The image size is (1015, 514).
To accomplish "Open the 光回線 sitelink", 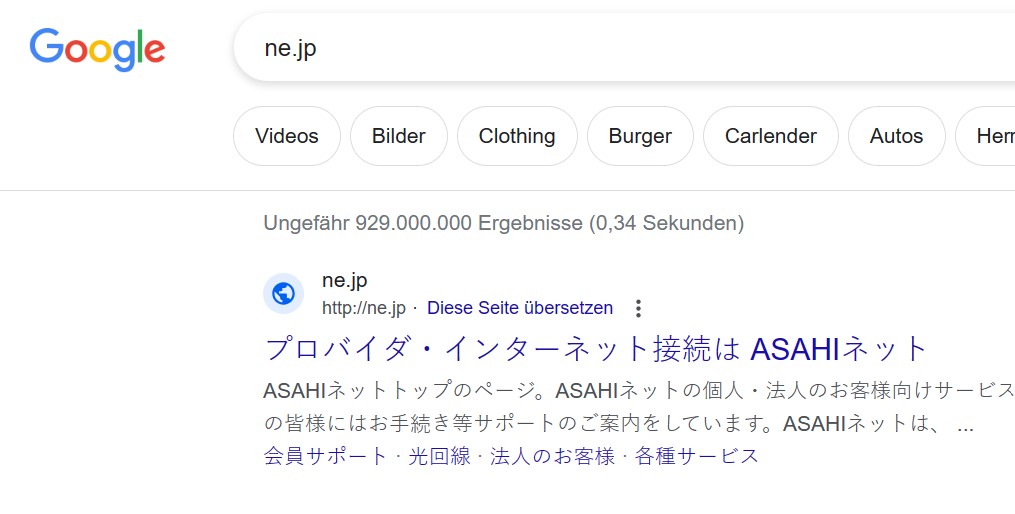I will [440, 456].
